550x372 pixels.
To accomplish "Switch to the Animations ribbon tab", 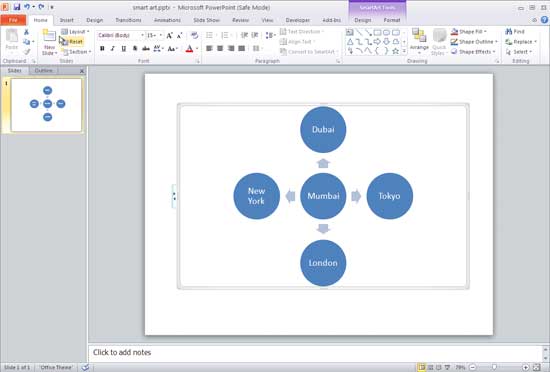I will click(x=167, y=20).
